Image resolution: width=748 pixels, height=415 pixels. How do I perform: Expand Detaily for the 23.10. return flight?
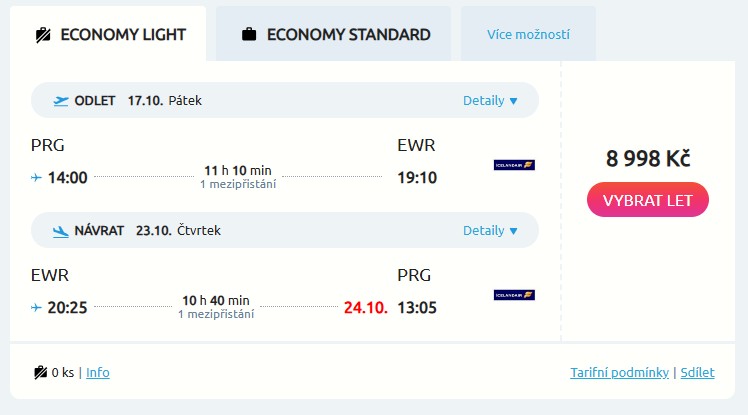pyautogui.click(x=490, y=231)
